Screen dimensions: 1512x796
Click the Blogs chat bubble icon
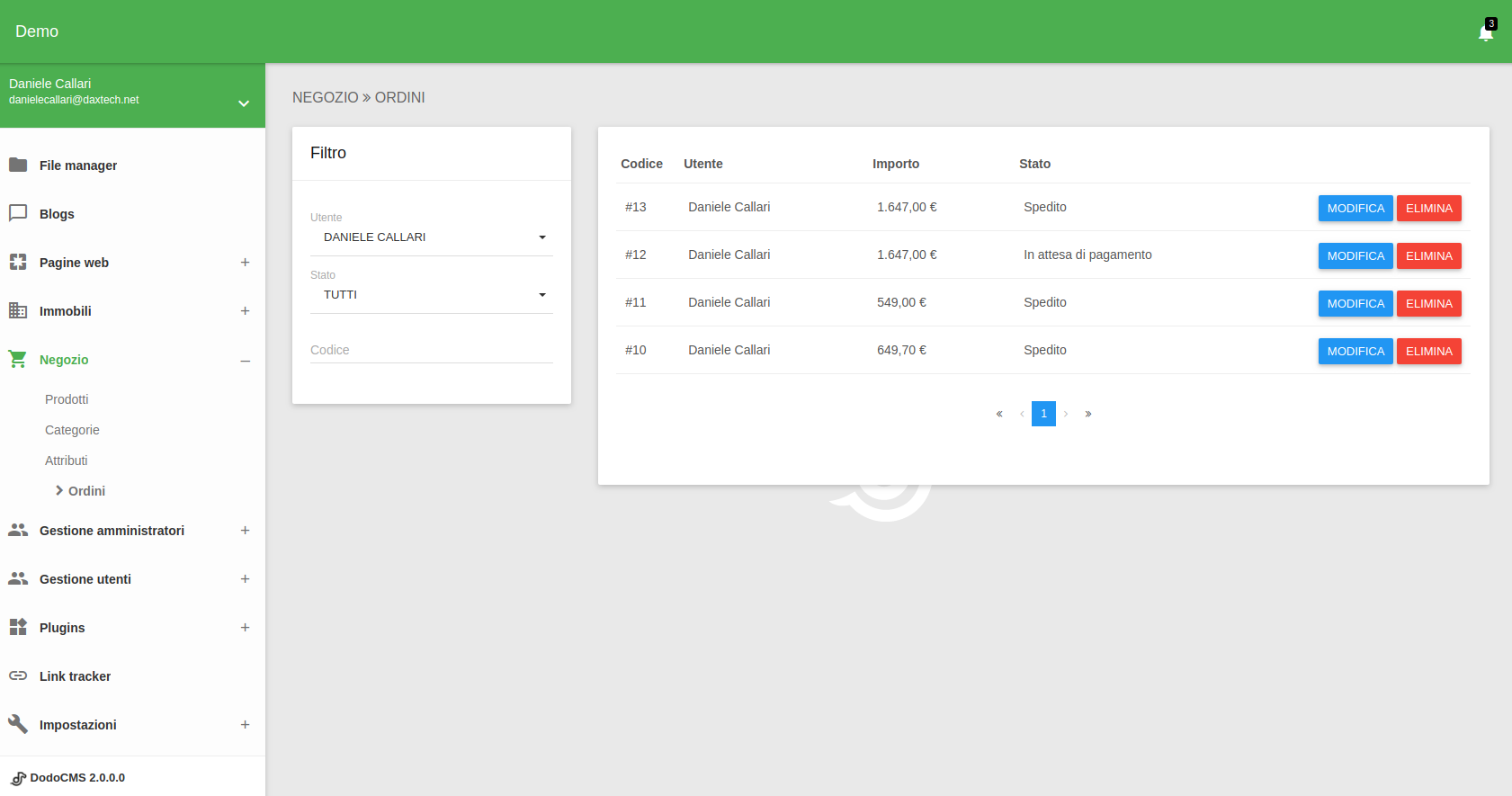18,213
